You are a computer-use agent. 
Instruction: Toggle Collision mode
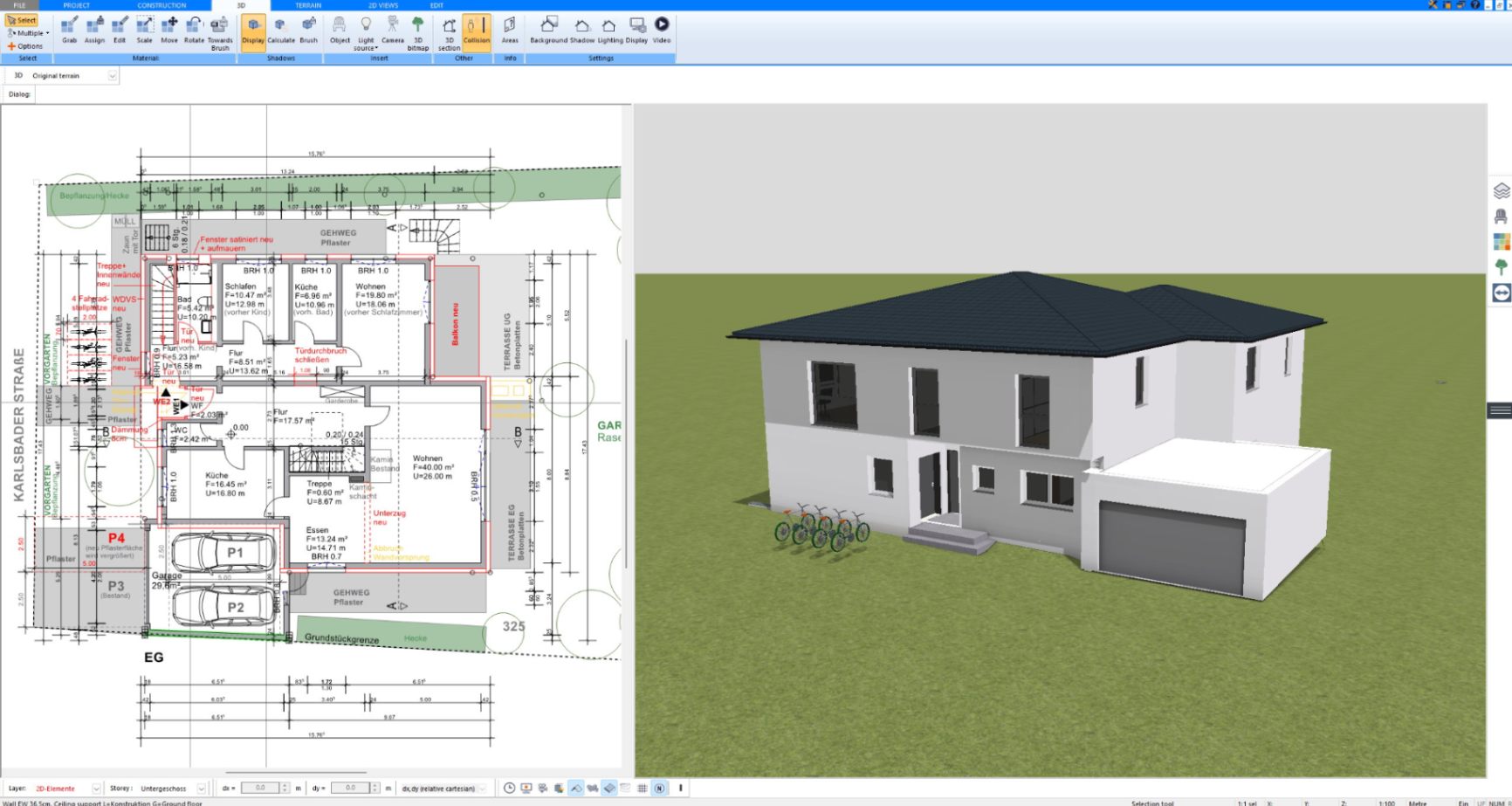(x=477, y=31)
